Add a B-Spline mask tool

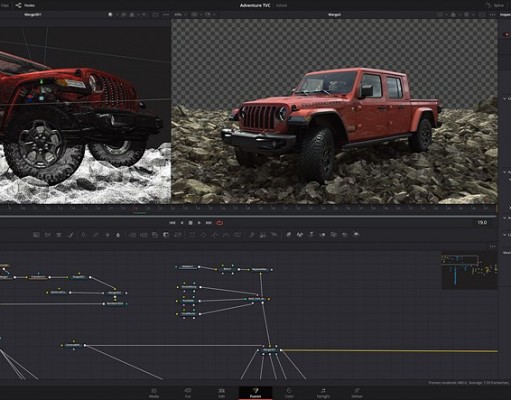(226, 235)
